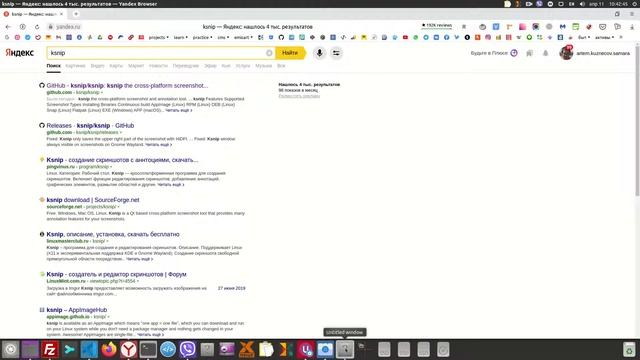640x360 pixels.
Task: Click the browser downloads arrow icon
Action: tap(632, 27)
